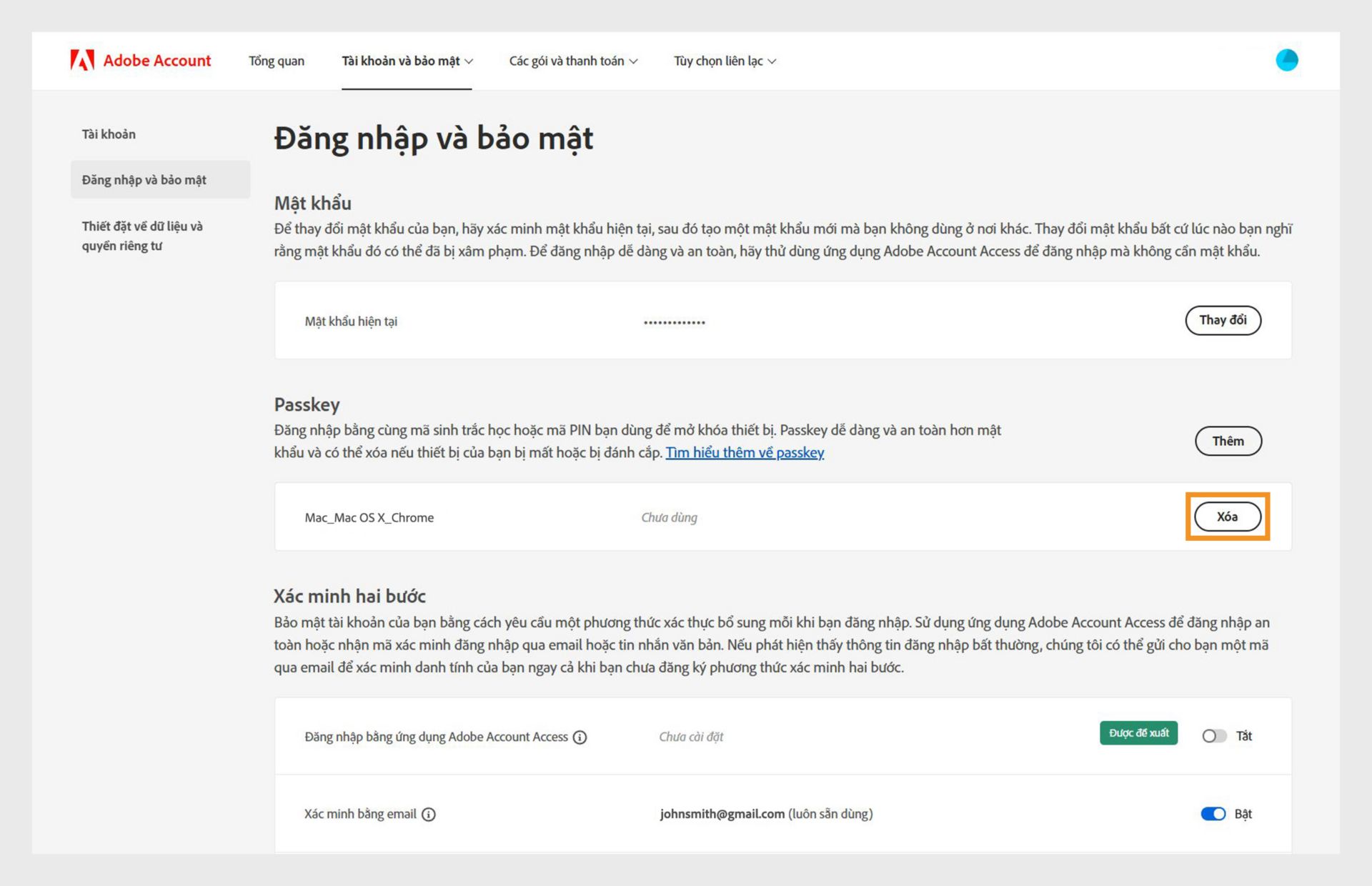The image size is (1372, 886).
Task: Open Thiết đặt về dữ liệu và quyền riêng tư
Action: tap(142, 236)
